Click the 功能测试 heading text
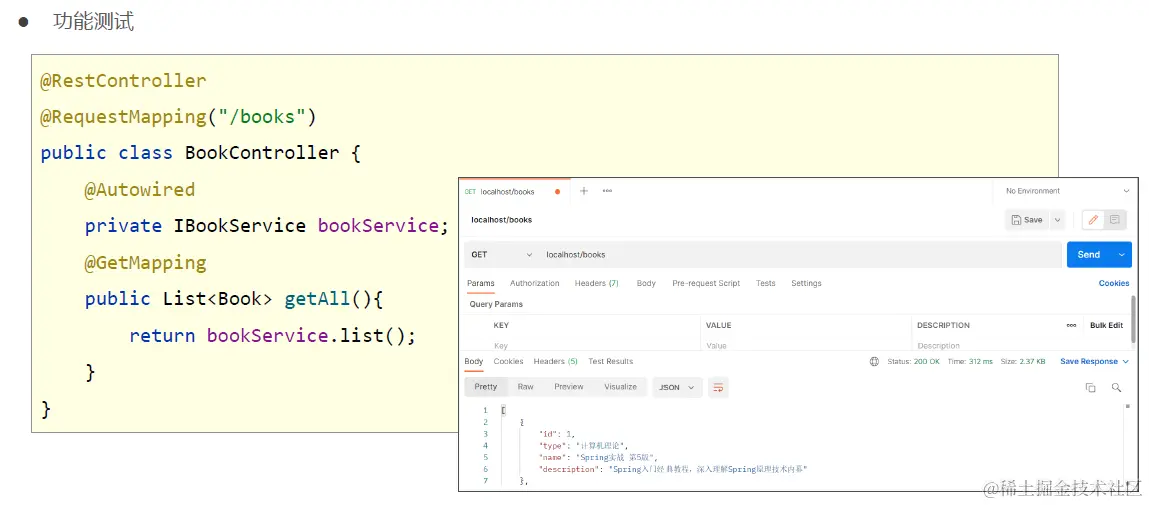Screen dimensions: 1149x505 [94, 21]
